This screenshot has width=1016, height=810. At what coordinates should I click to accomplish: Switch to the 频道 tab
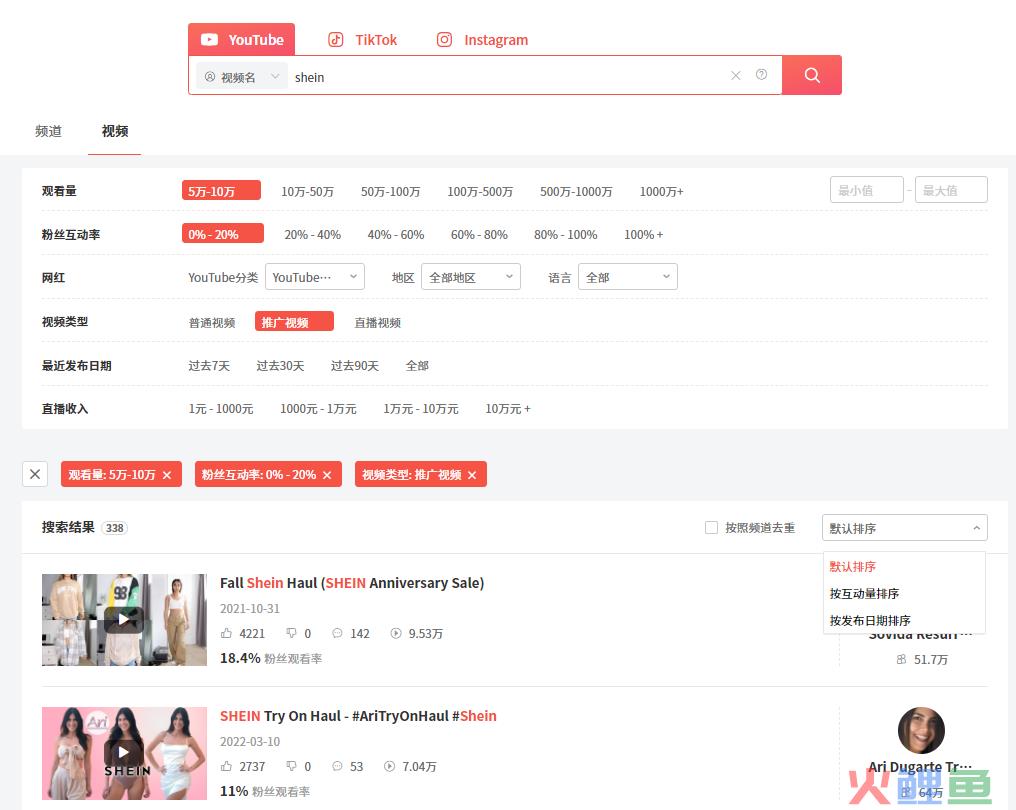pyautogui.click(x=49, y=131)
